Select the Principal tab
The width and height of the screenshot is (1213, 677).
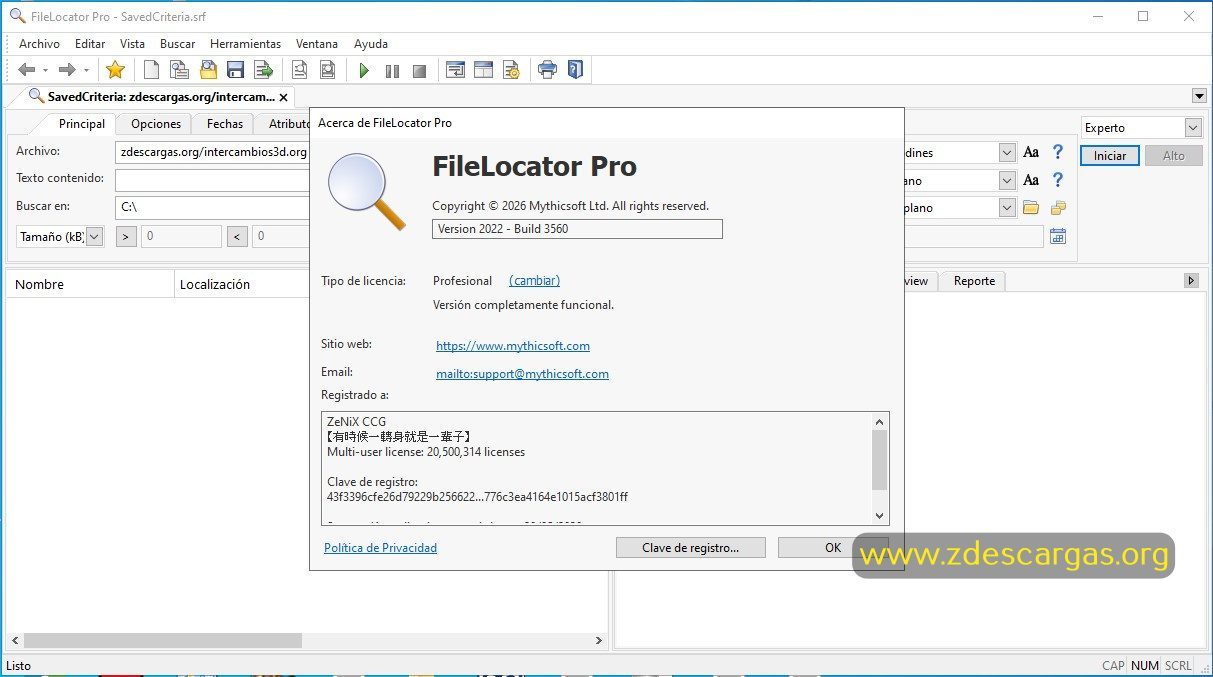[x=82, y=124]
